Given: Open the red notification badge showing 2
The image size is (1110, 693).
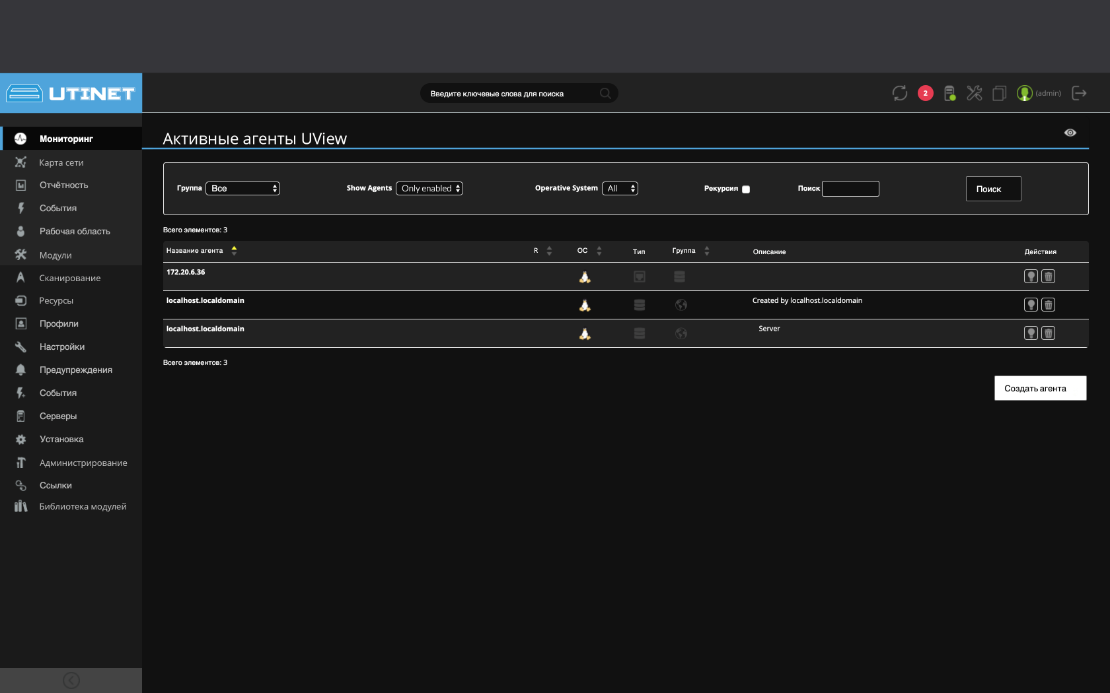Looking at the screenshot, I should tap(925, 93).
